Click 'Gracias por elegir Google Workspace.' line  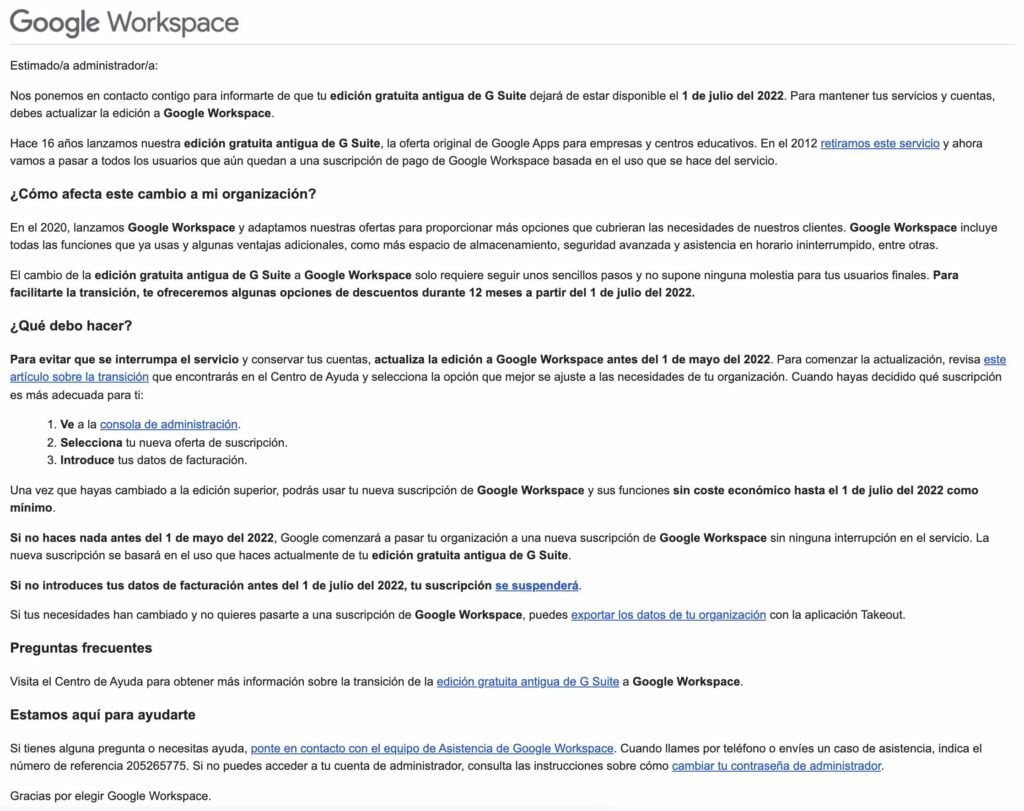click(110, 796)
